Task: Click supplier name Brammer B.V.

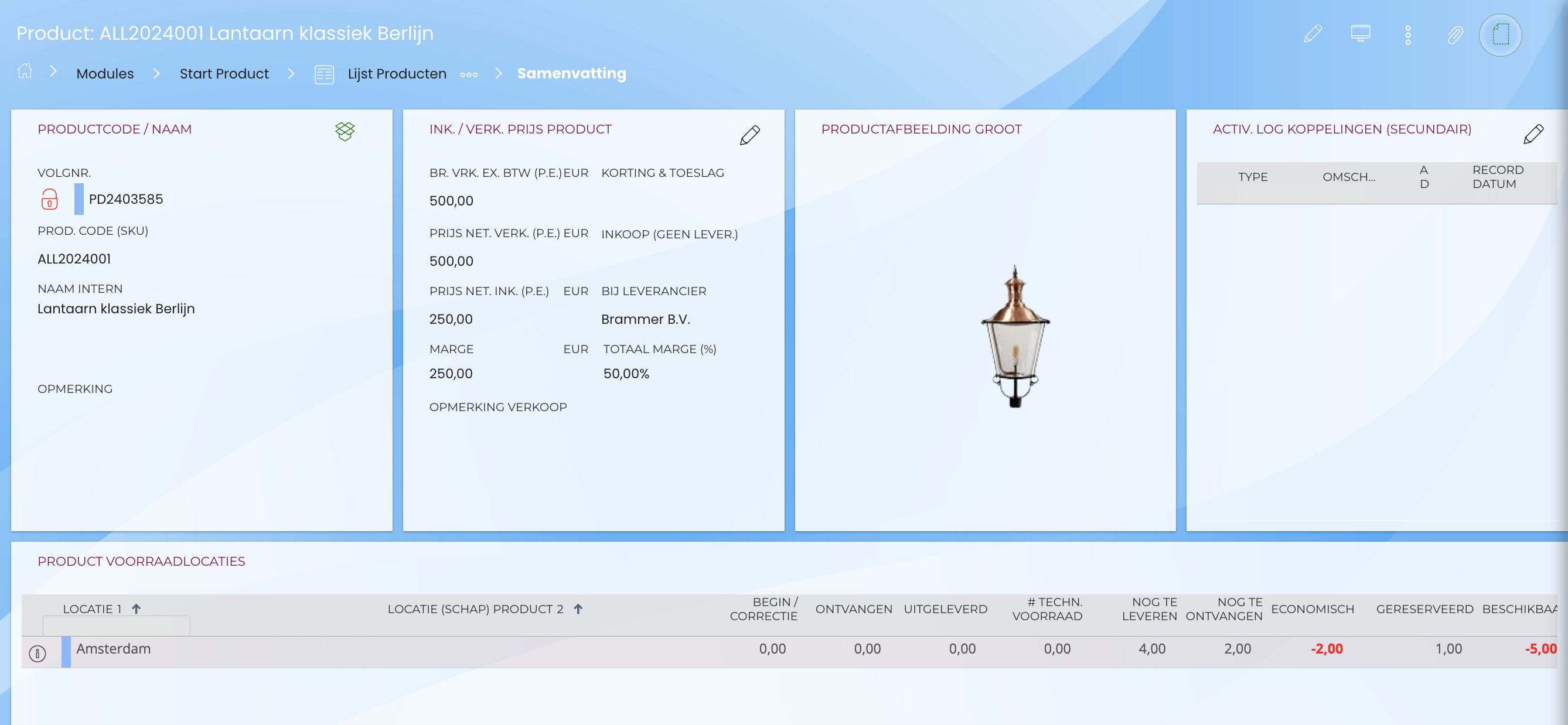Action: [645, 319]
